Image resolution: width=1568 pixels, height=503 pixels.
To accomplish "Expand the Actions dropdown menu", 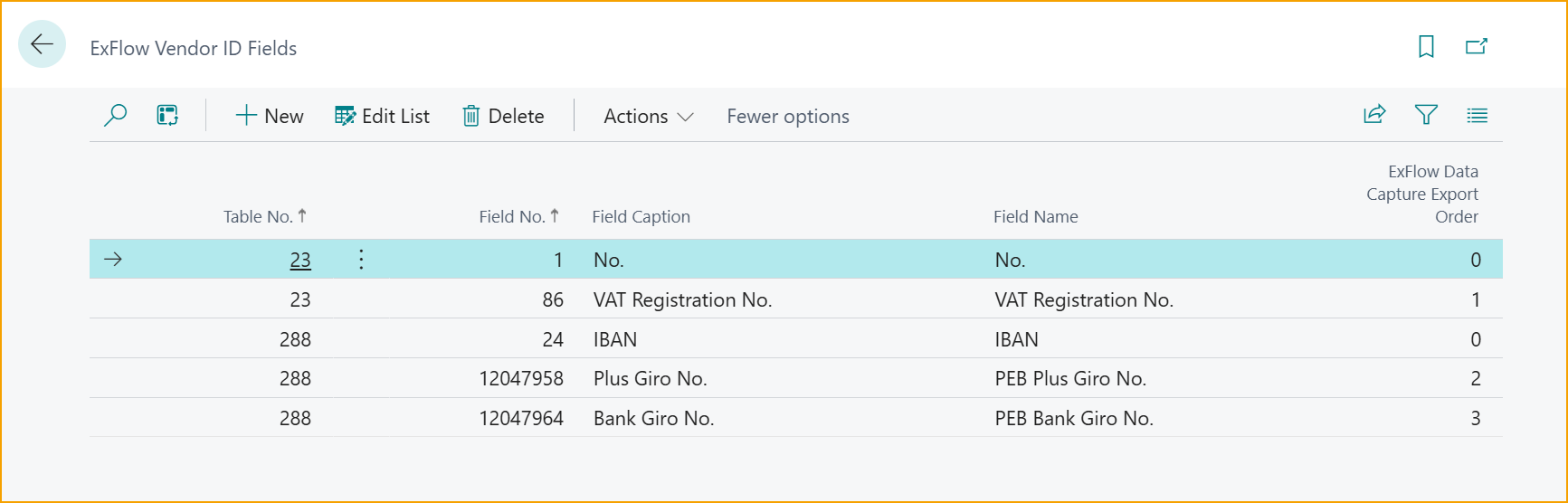I will pos(648,117).
